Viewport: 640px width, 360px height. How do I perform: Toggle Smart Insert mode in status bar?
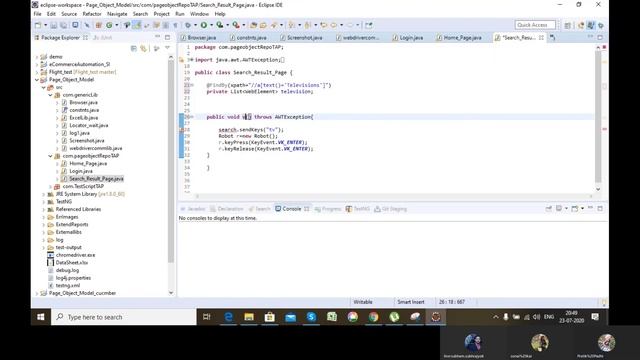[411, 302]
